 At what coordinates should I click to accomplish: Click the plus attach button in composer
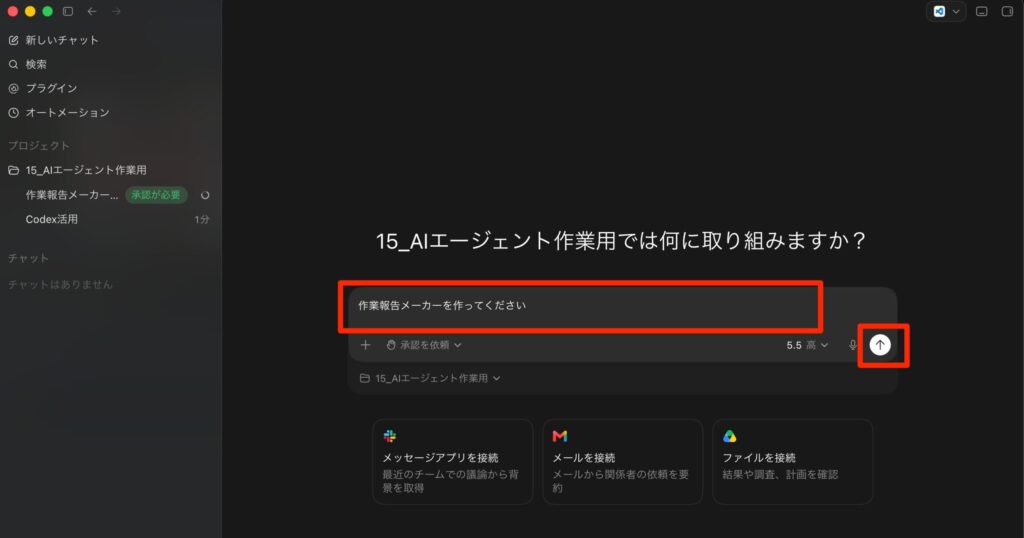tap(365, 345)
